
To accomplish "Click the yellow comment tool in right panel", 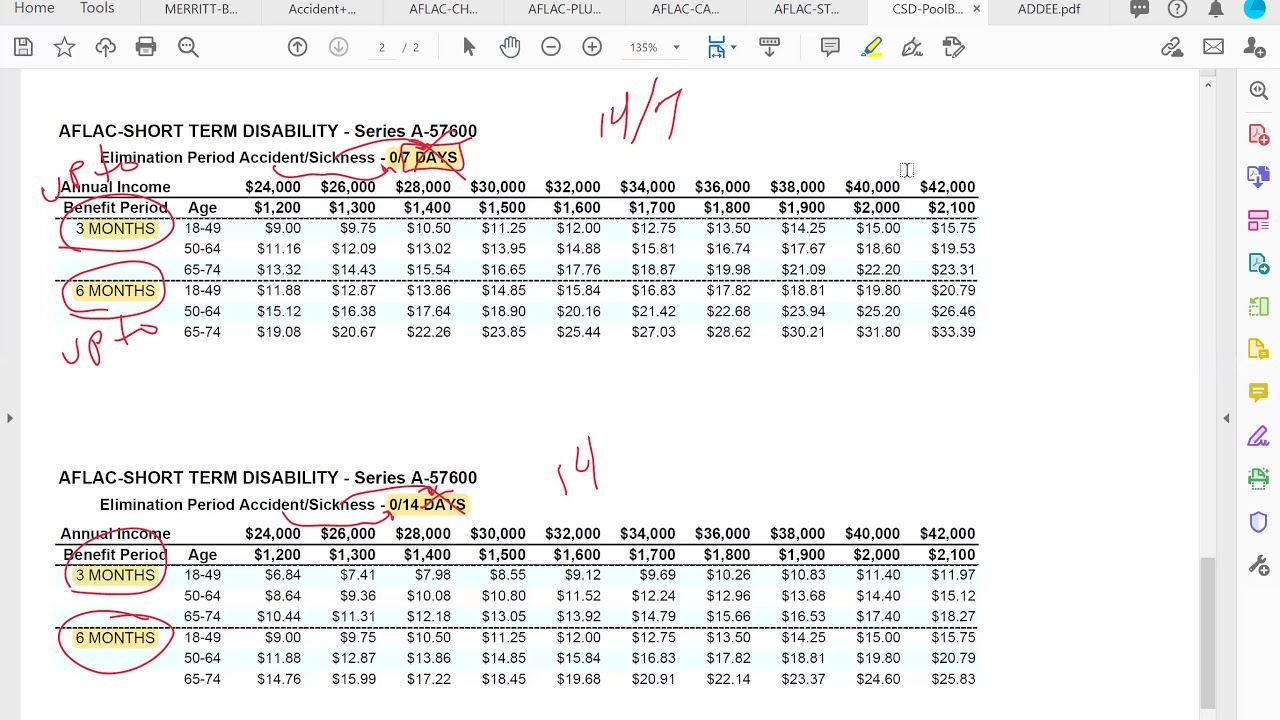I will point(1258,392).
